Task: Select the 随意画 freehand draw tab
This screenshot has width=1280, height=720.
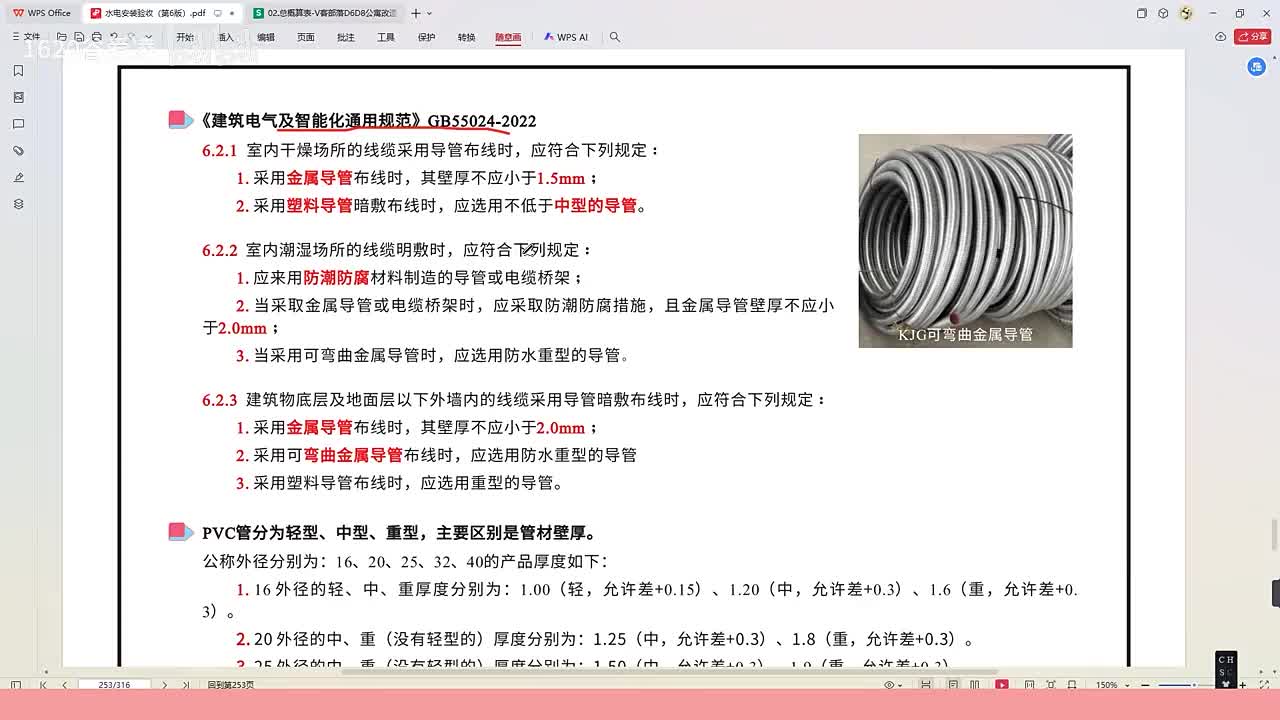Action: tap(508, 37)
